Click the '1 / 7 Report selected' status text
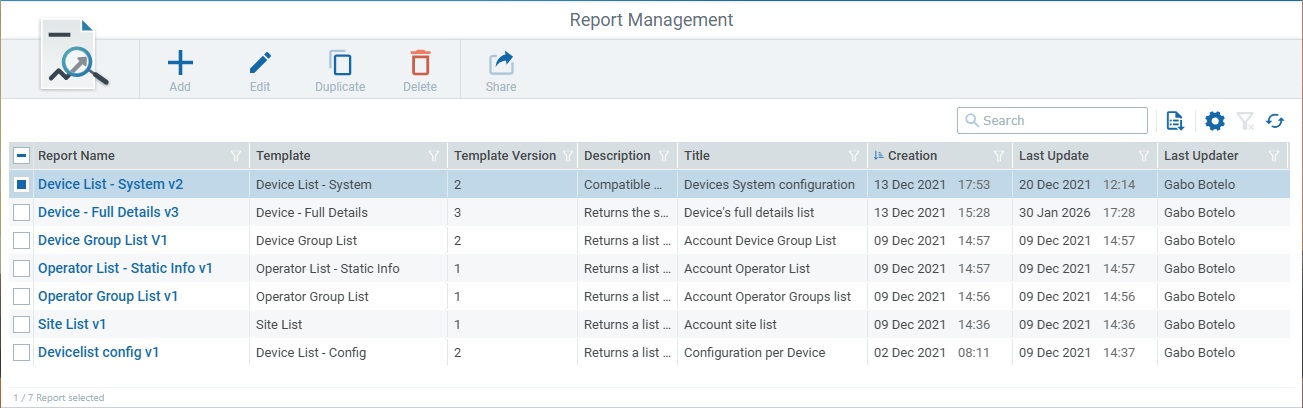The height and width of the screenshot is (408, 1303). coord(58,397)
